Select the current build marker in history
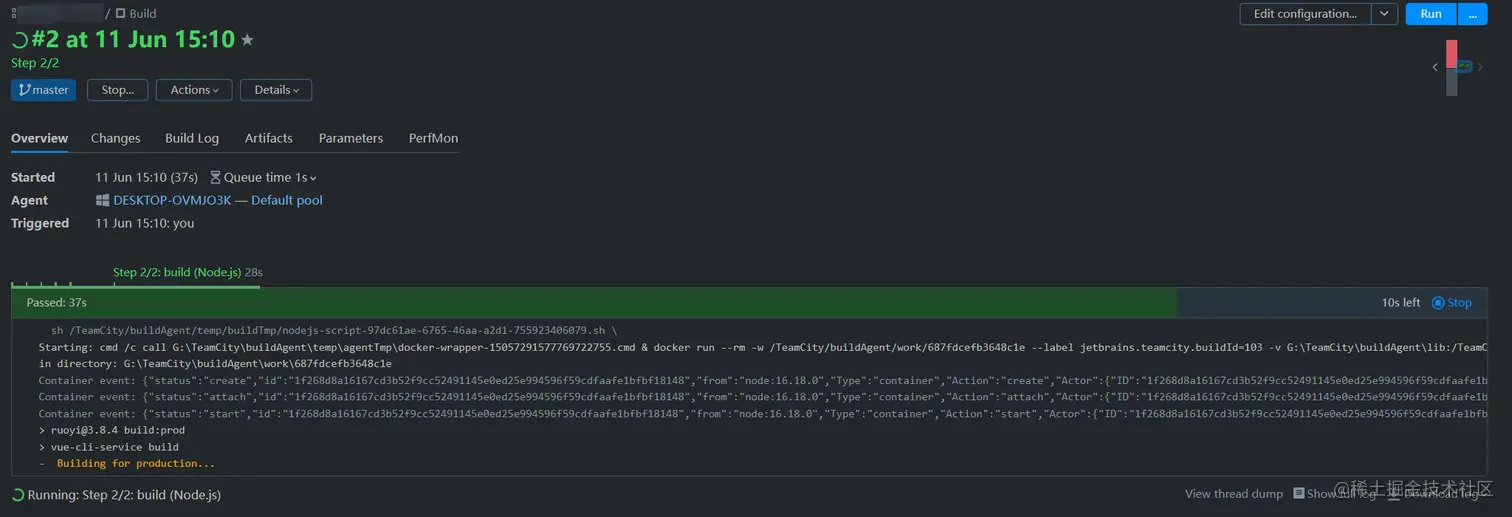Viewport: 1512px width, 517px height. pos(1465,67)
